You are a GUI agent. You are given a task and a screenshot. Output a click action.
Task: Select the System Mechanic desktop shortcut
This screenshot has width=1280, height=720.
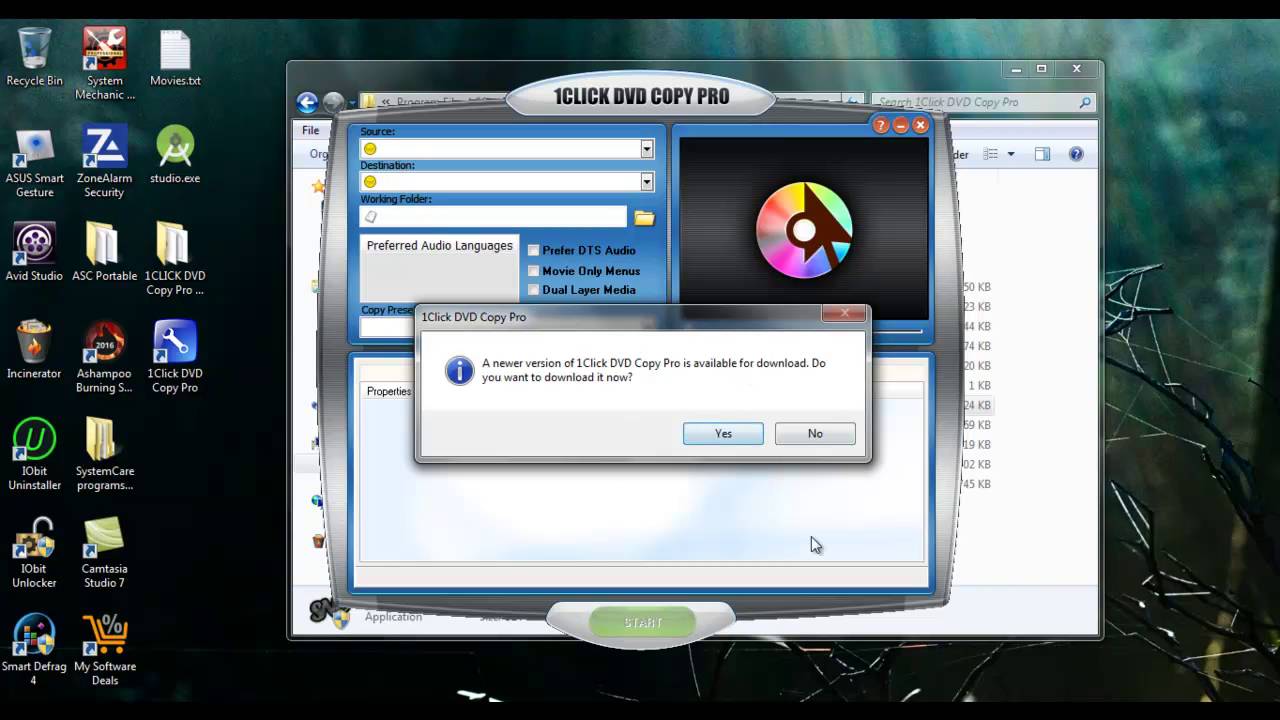click(105, 65)
